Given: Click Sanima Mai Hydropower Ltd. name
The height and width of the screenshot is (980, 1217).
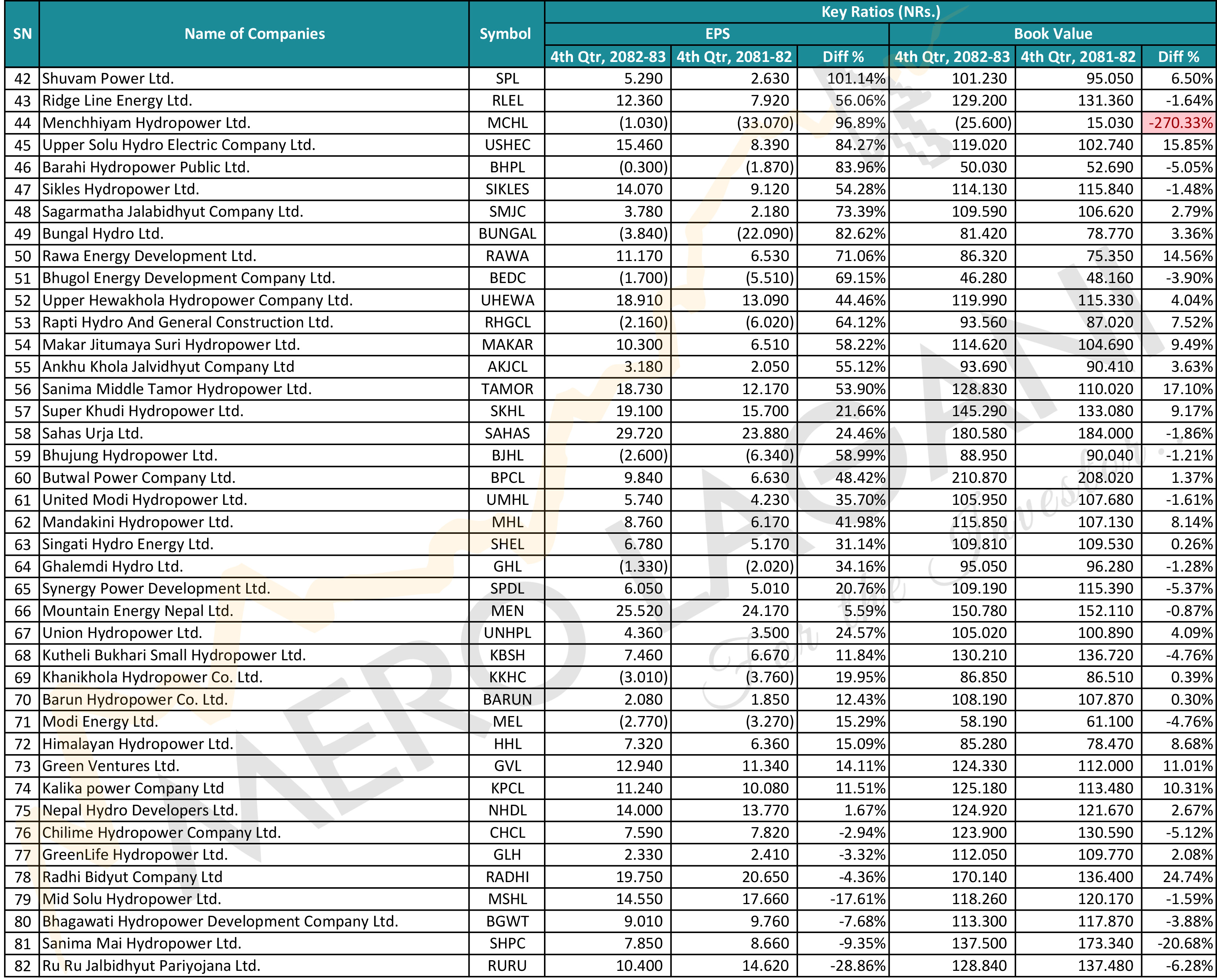Looking at the screenshot, I should [x=142, y=943].
